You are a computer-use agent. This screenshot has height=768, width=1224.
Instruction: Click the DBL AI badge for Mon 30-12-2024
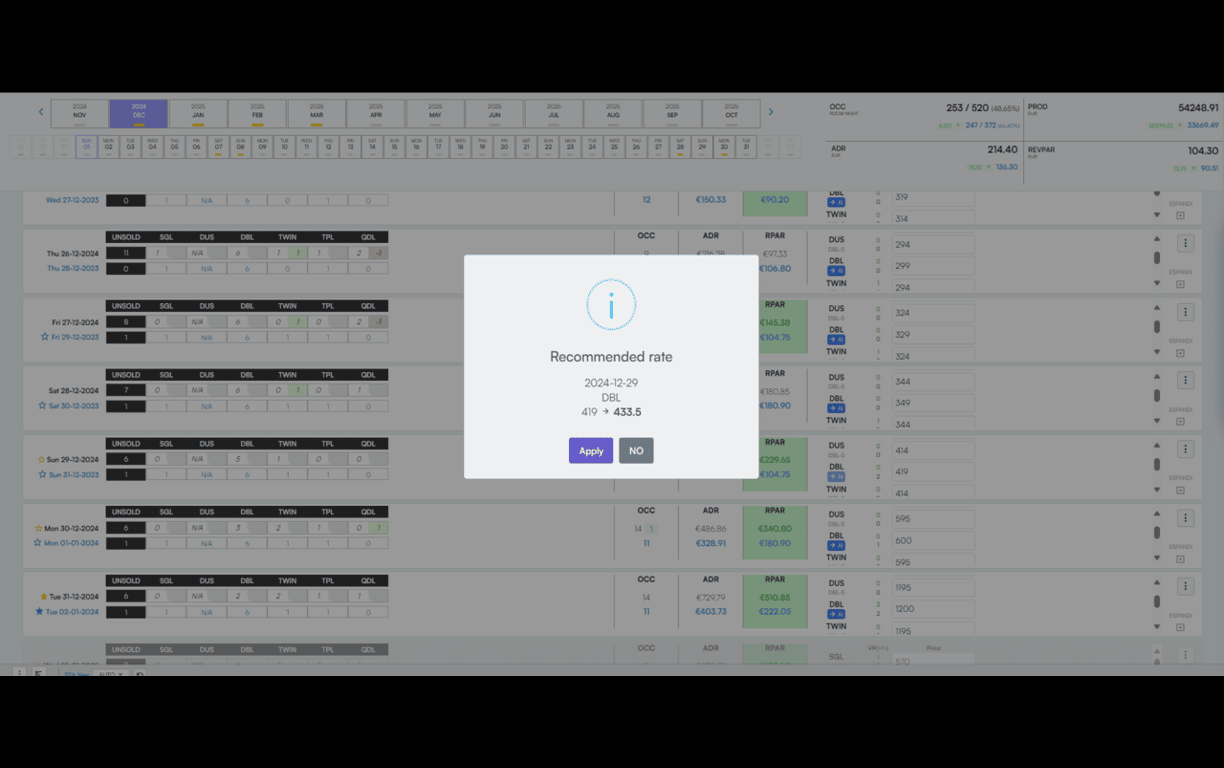tap(836, 546)
